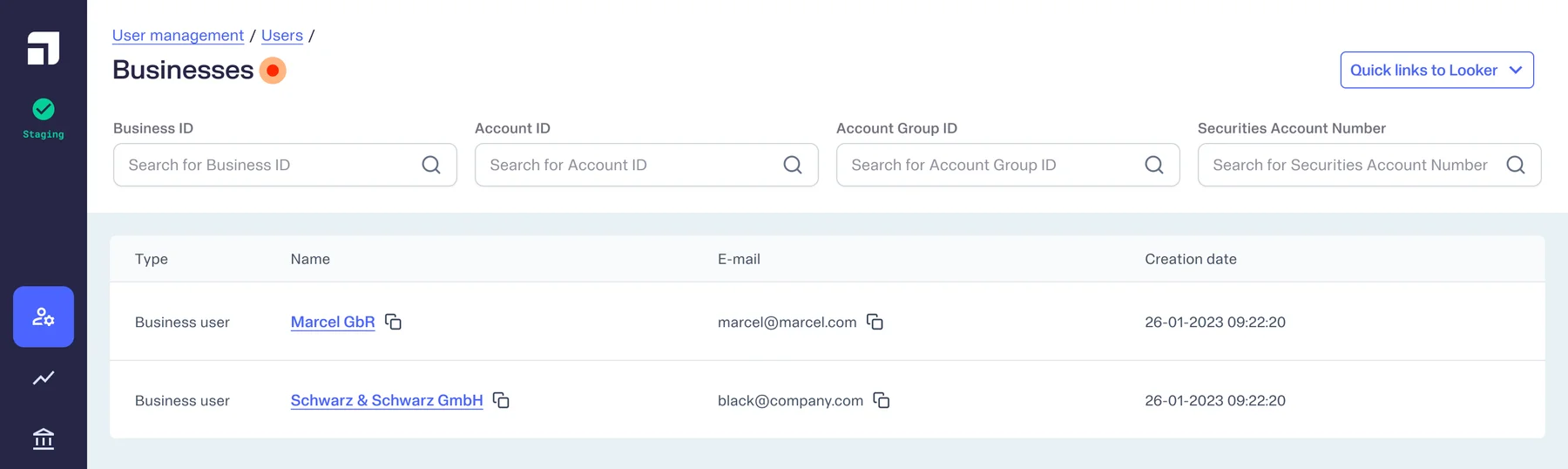The width and height of the screenshot is (1568, 469).
Task: Focus the Search for Account ID field
Action: click(646, 165)
